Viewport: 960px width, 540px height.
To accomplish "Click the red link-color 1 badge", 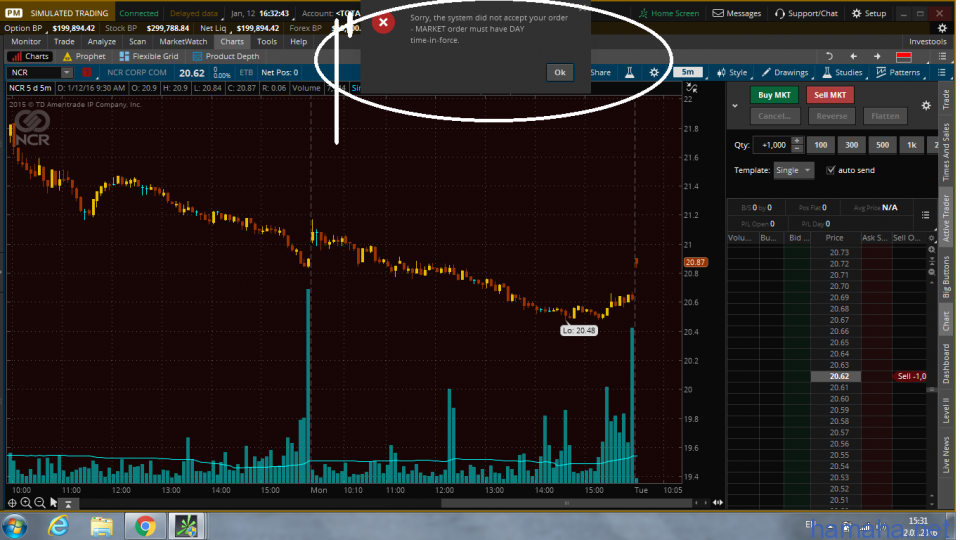I will pos(87,72).
